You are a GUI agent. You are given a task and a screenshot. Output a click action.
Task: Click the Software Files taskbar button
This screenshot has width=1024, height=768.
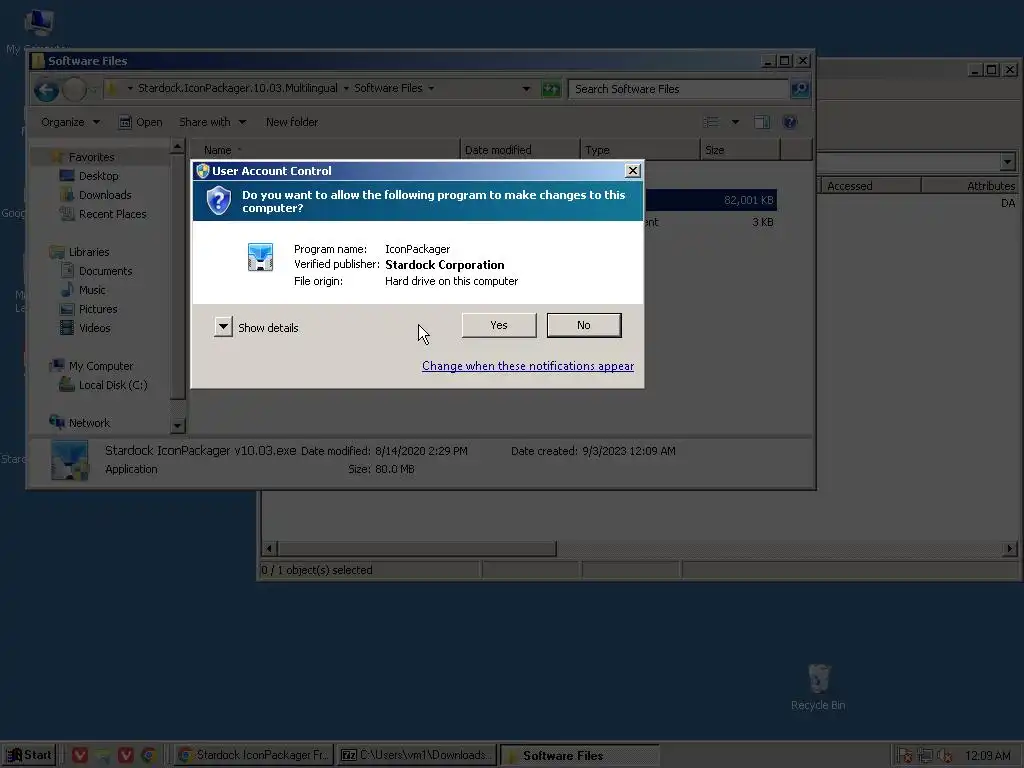[579, 756]
